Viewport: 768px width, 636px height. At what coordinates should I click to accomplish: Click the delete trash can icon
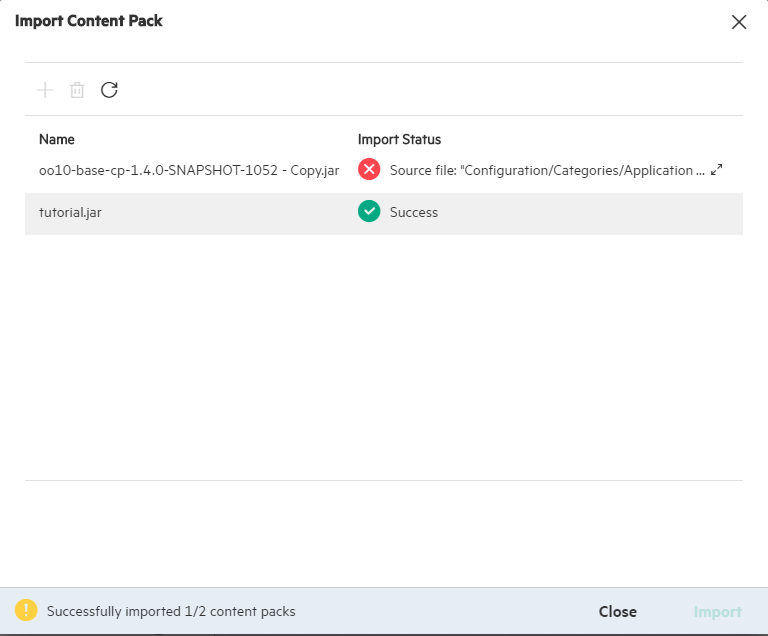click(77, 90)
